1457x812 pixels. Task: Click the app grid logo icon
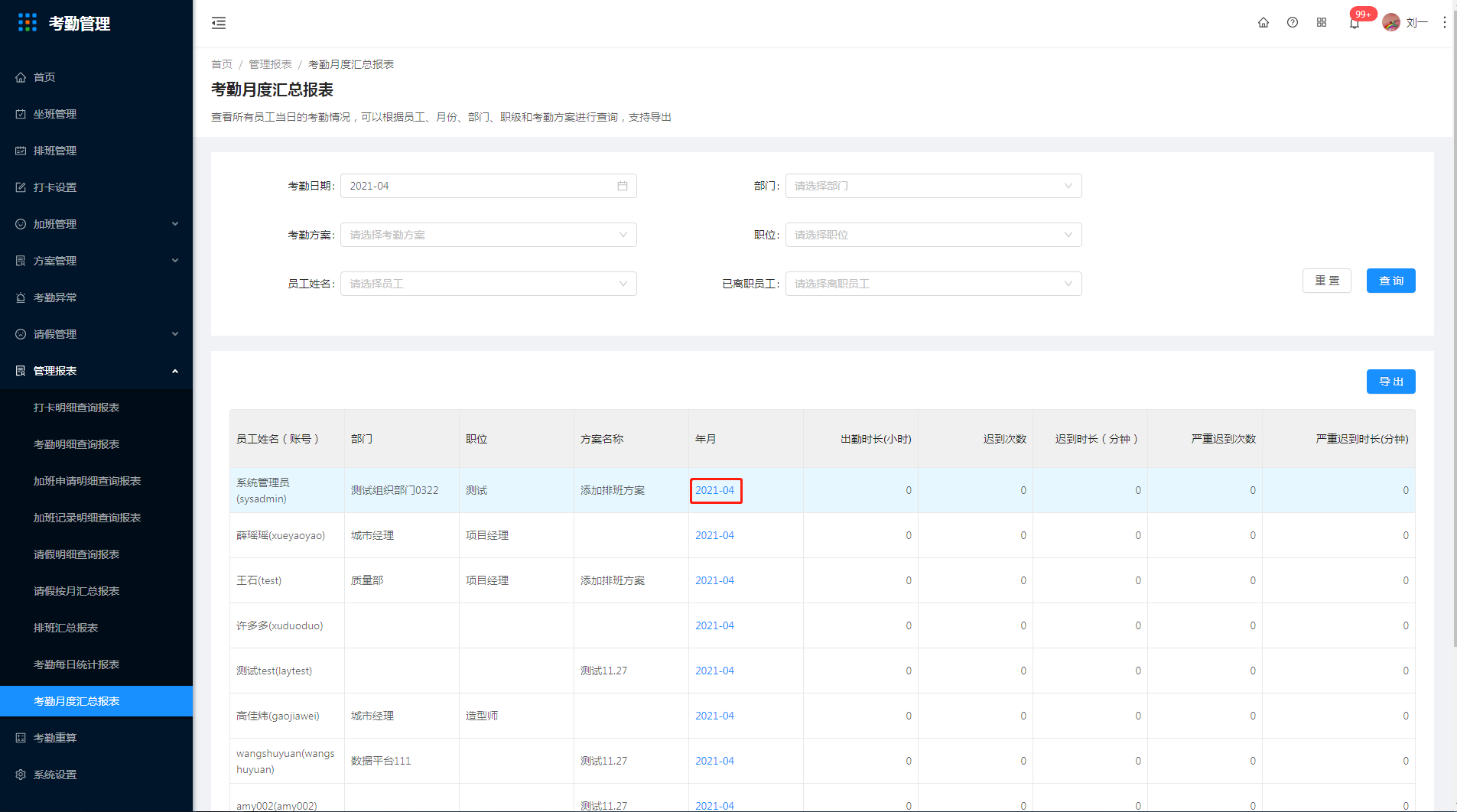click(x=28, y=23)
